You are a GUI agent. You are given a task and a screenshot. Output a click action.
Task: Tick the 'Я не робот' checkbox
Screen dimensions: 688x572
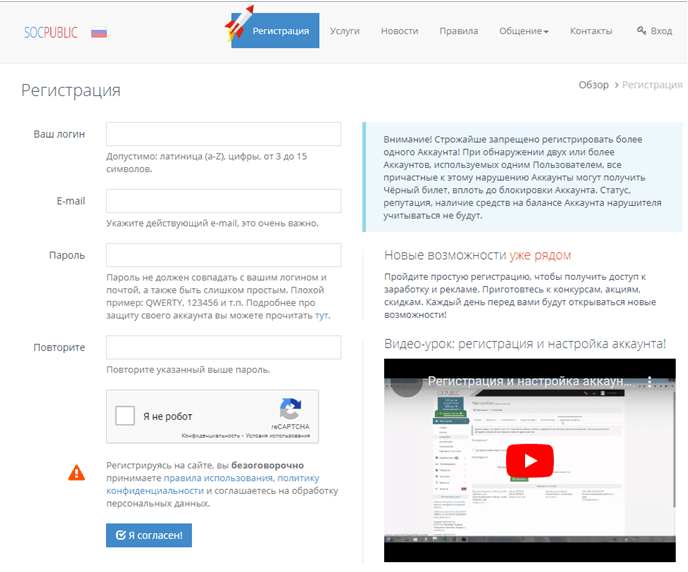[125, 416]
